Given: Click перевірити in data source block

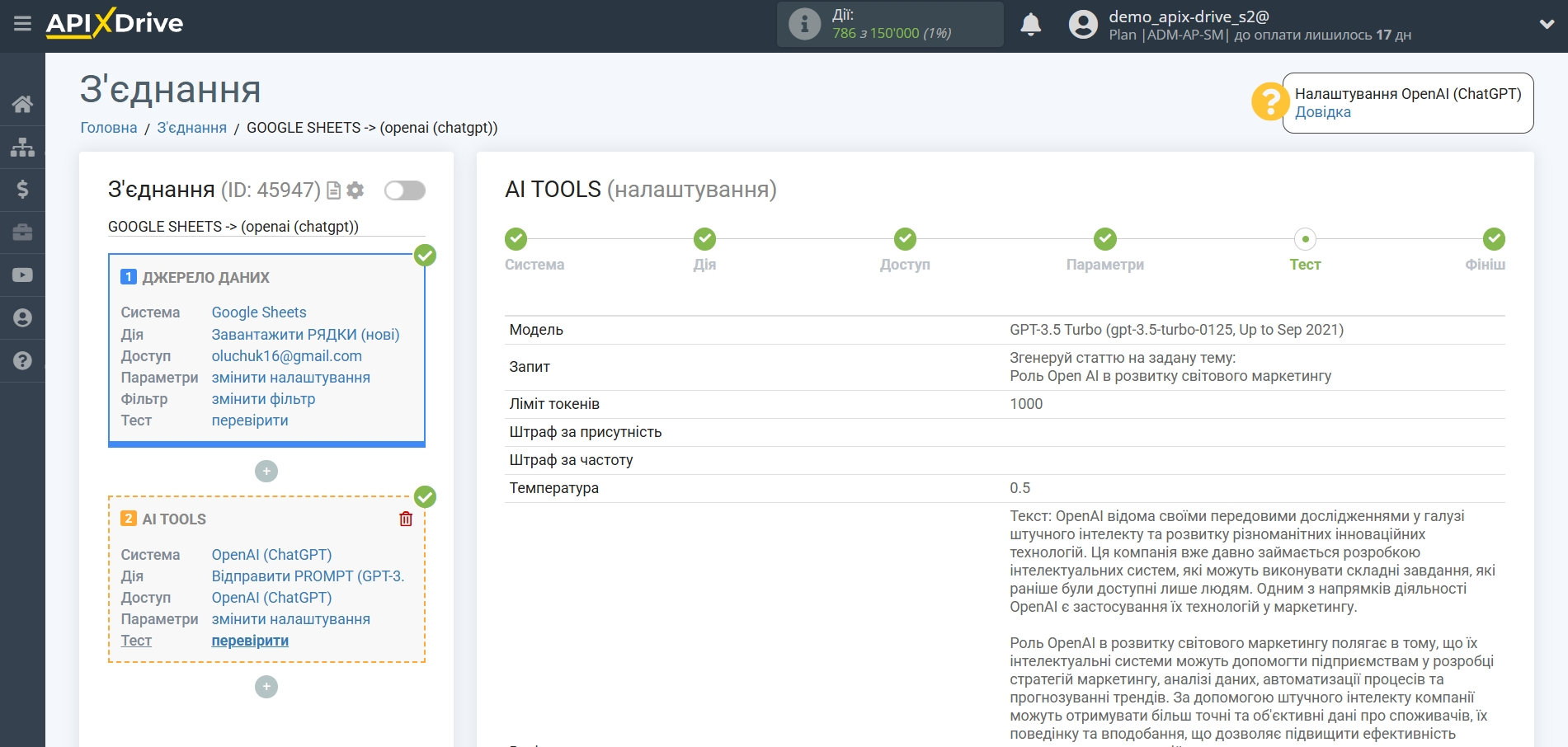Looking at the screenshot, I should [250, 420].
